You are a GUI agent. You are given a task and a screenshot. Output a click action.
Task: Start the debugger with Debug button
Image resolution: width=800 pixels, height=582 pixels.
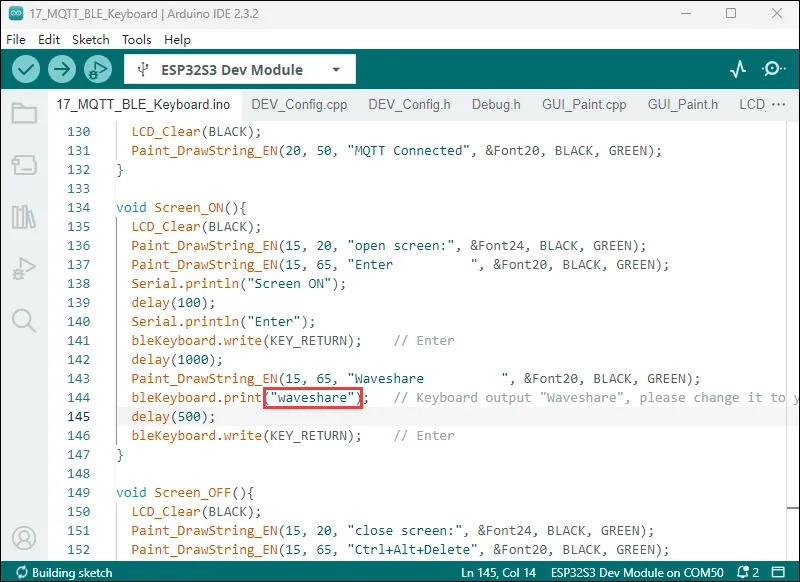98,69
